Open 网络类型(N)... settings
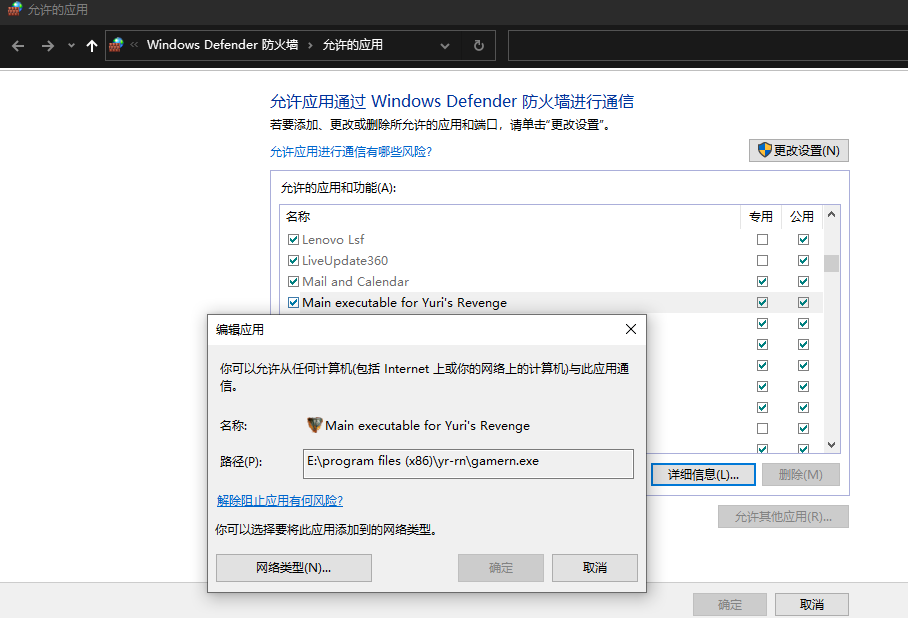 pyautogui.click(x=293, y=568)
